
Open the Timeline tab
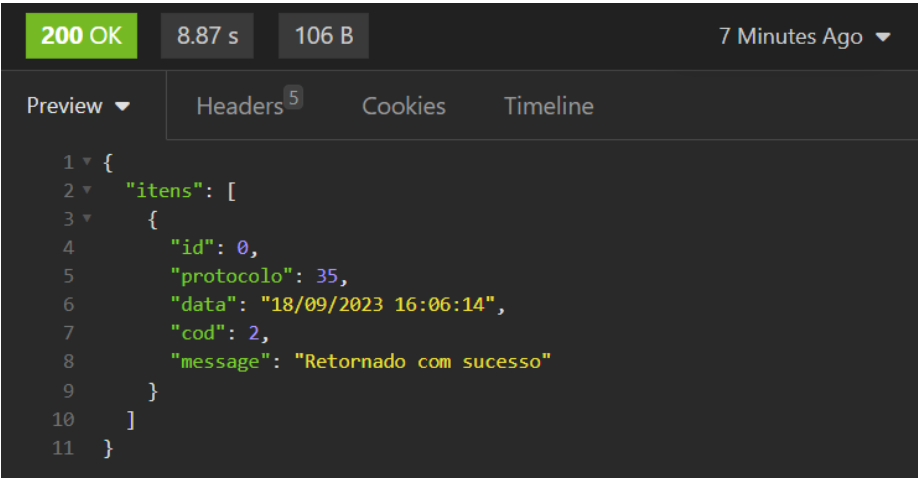pos(549,106)
